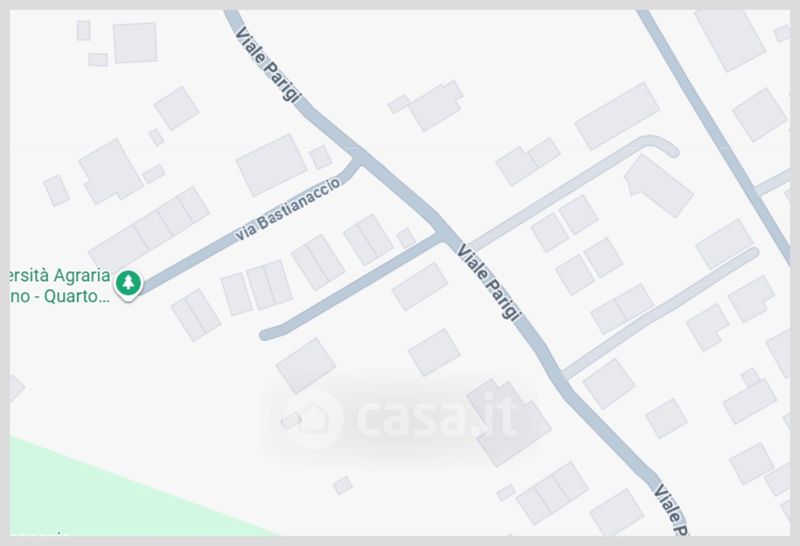Click the Viale Parigi and via Bastianaccio junction

pyautogui.click(x=361, y=157)
